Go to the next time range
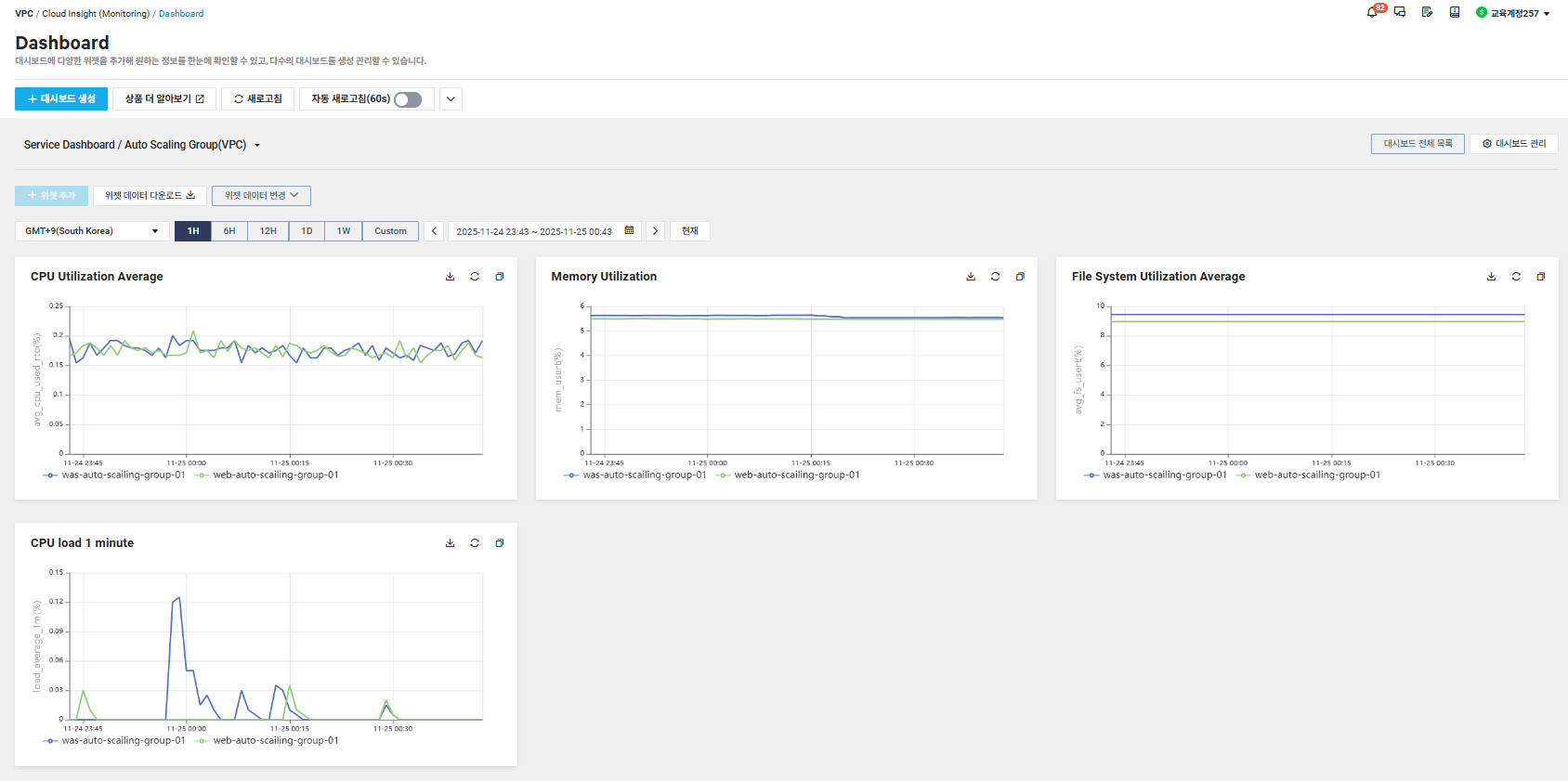 (x=655, y=231)
